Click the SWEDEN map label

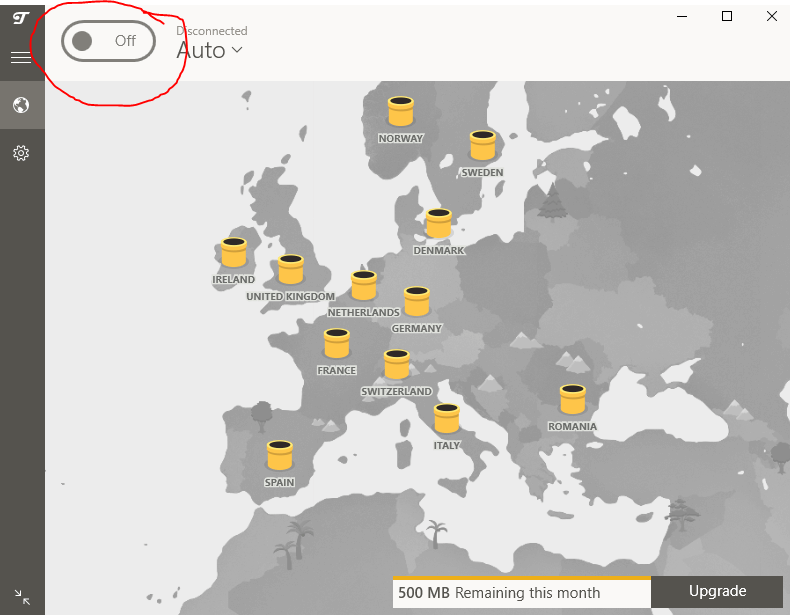[x=482, y=173]
